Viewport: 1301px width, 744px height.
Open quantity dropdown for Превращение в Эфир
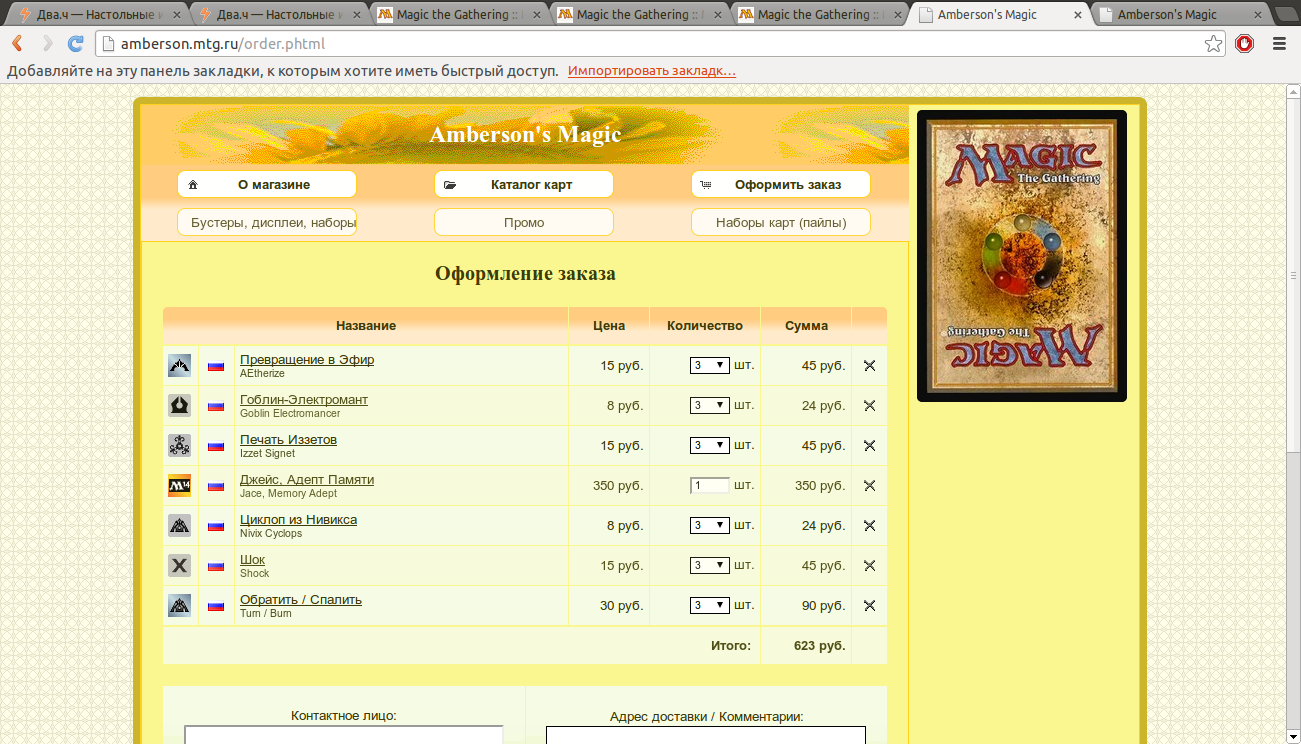pyautogui.click(x=709, y=366)
